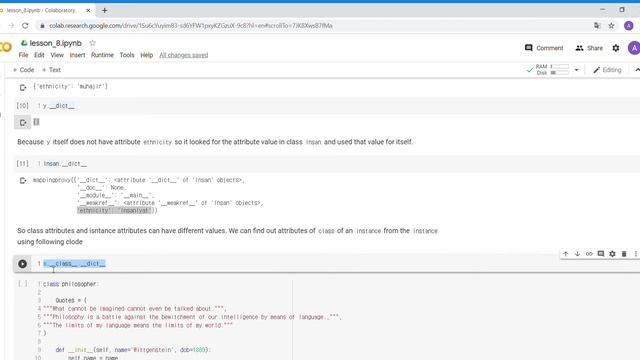
Task: Reload the Colab page
Action: (x=25, y=25)
